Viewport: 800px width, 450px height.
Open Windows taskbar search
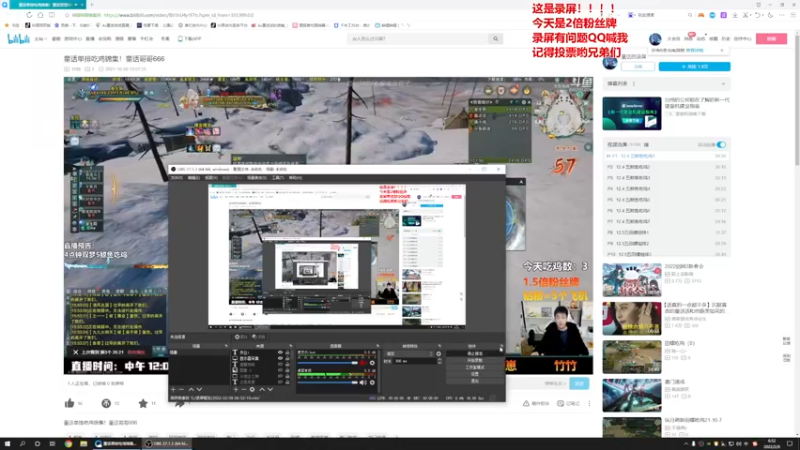22,444
